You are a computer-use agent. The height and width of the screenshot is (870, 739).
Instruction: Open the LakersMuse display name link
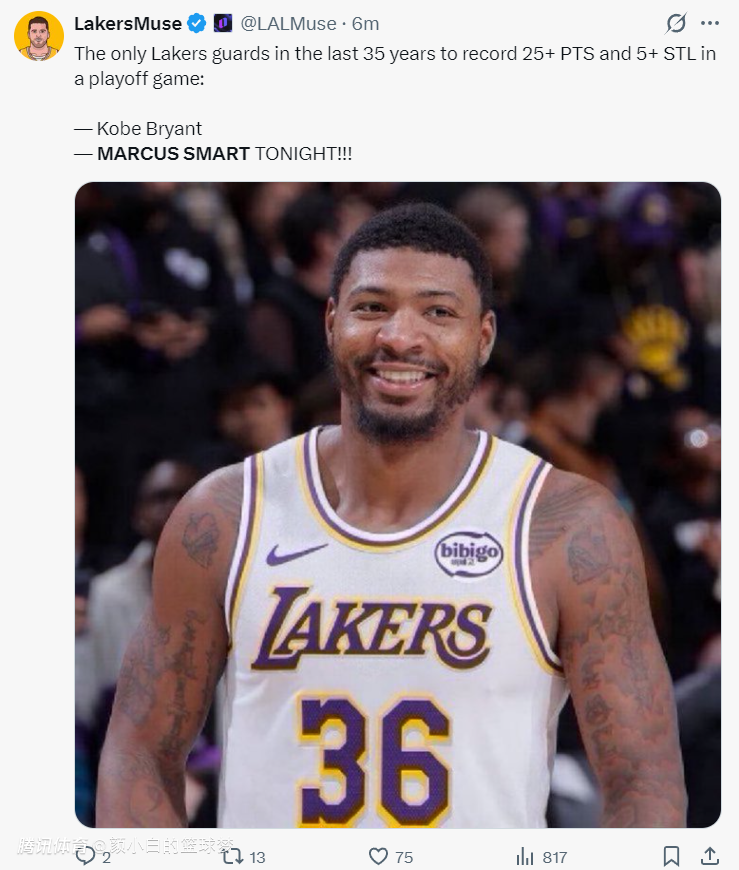(x=128, y=24)
